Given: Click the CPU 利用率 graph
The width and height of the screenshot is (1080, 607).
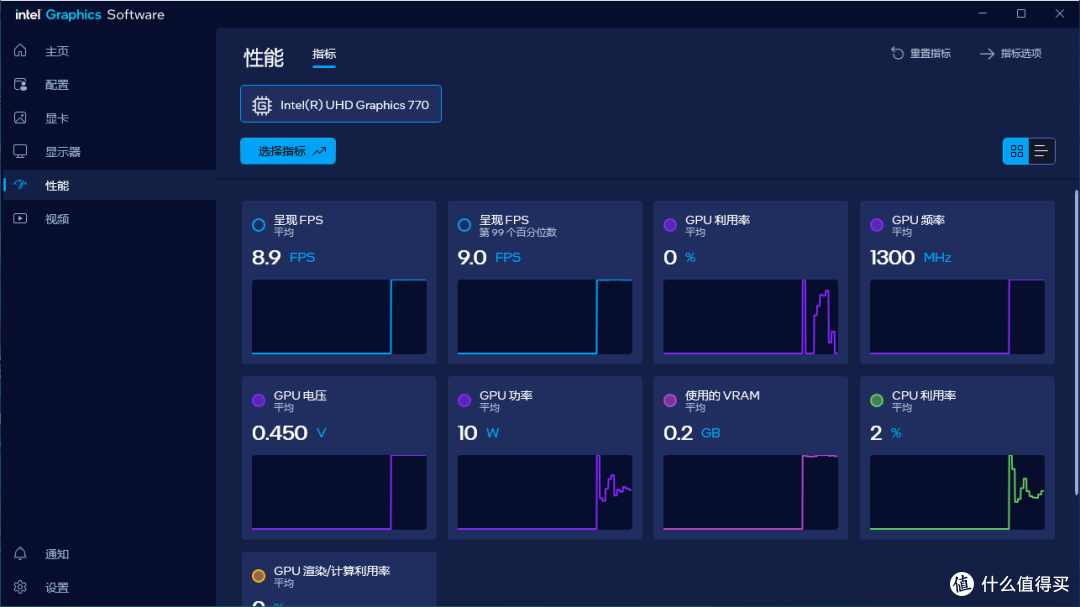Looking at the screenshot, I should (957, 492).
